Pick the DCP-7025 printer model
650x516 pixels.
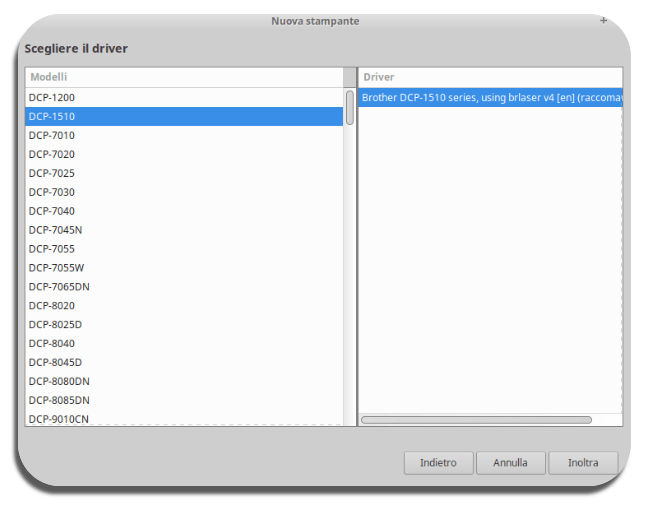[52, 173]
